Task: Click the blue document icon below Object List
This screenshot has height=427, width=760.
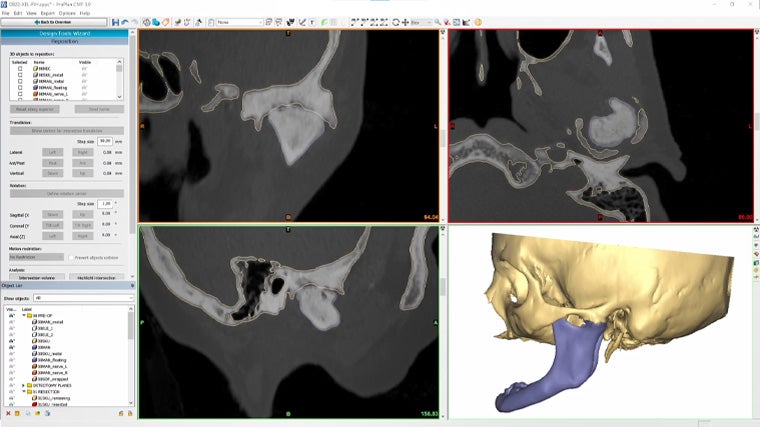Action: coord(47,413)
